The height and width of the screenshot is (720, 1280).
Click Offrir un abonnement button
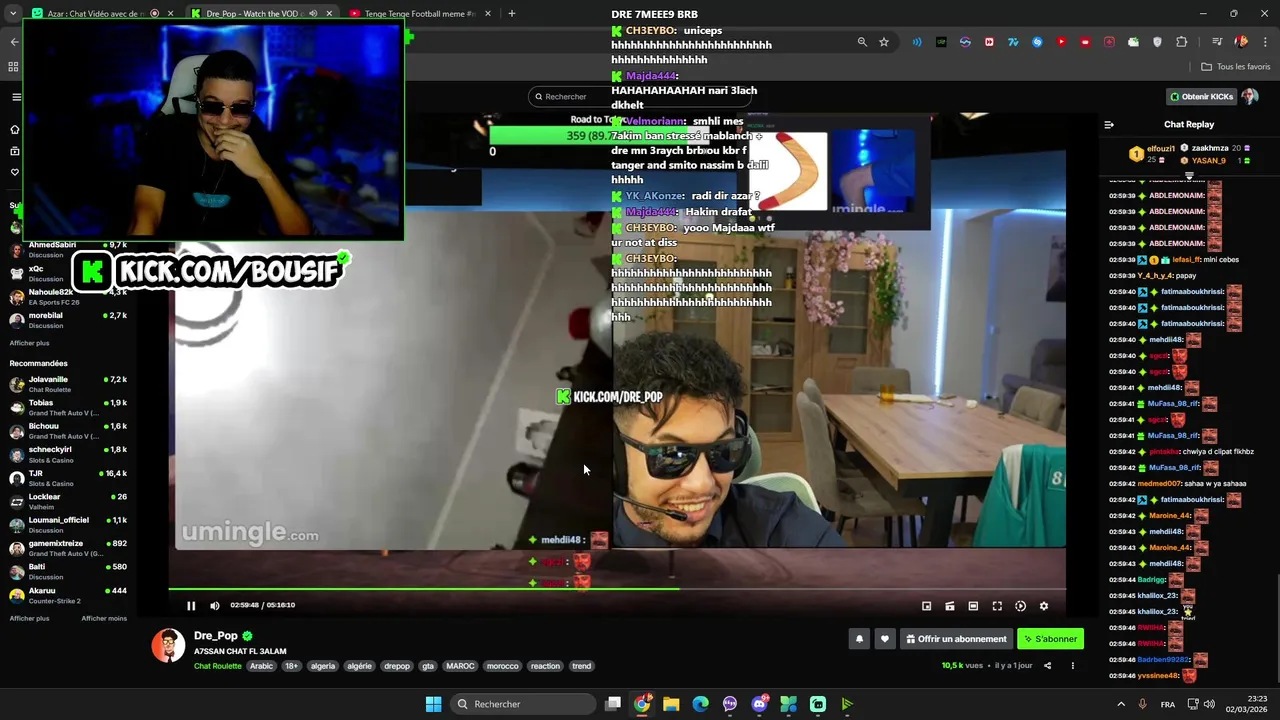coord(956,639)
